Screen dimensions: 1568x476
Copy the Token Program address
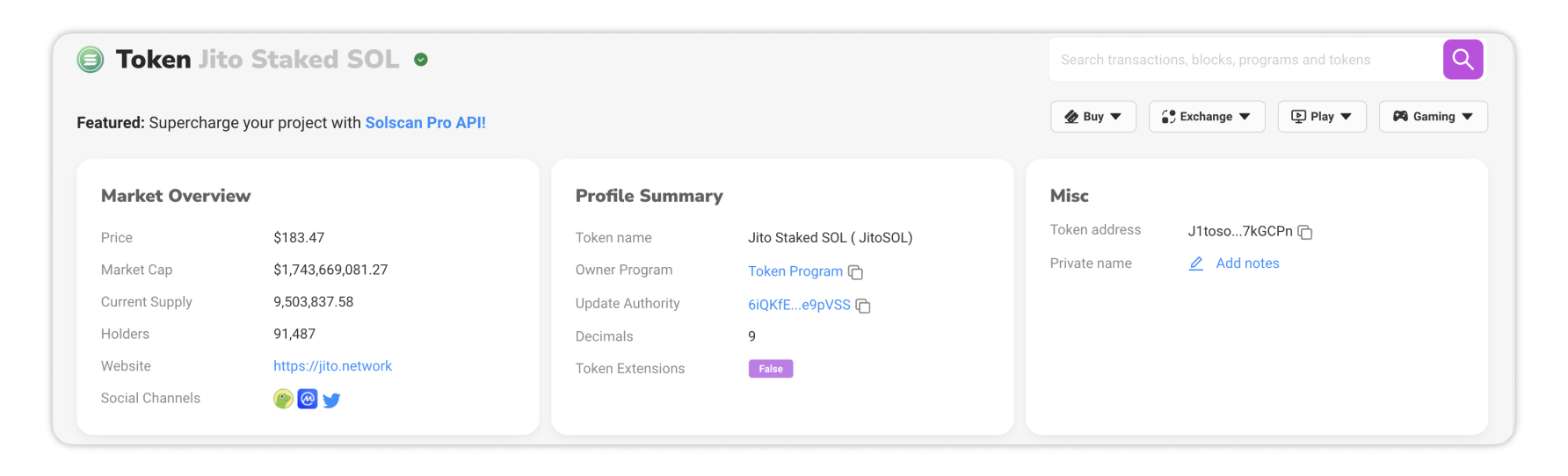pyautogui.click(x=855, y=272)
